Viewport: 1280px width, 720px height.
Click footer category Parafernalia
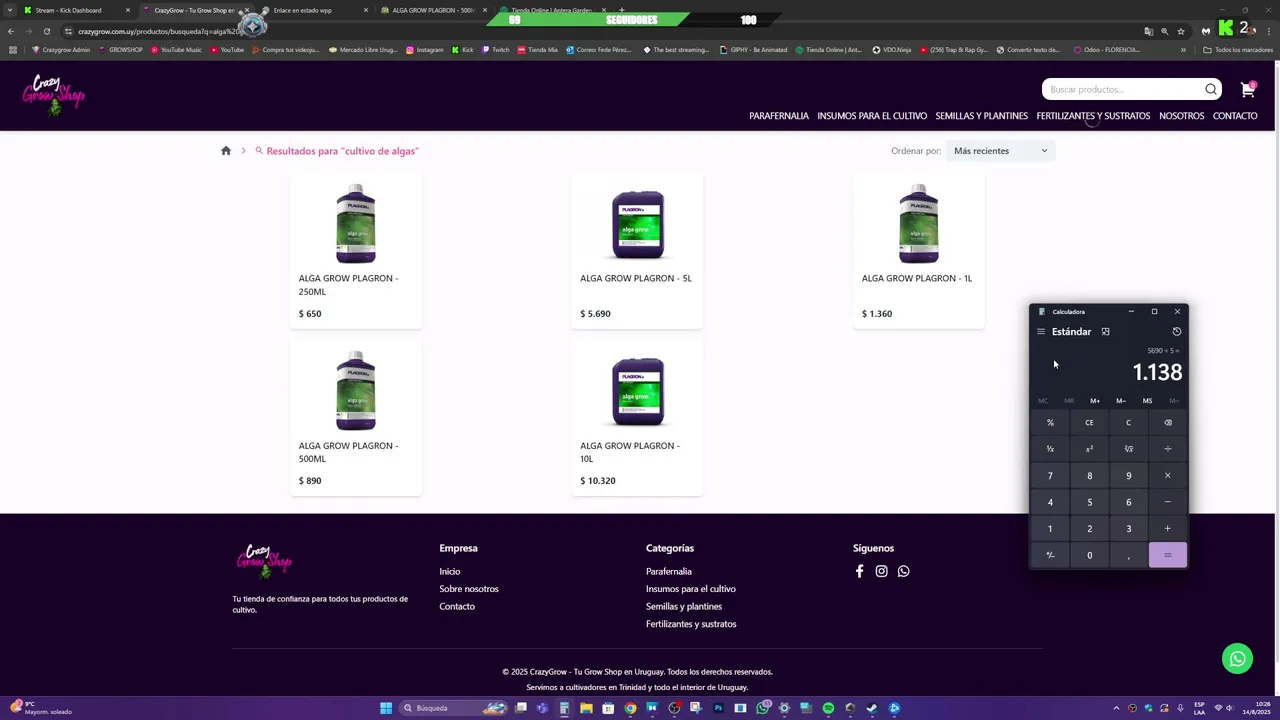tap(669, 571)
